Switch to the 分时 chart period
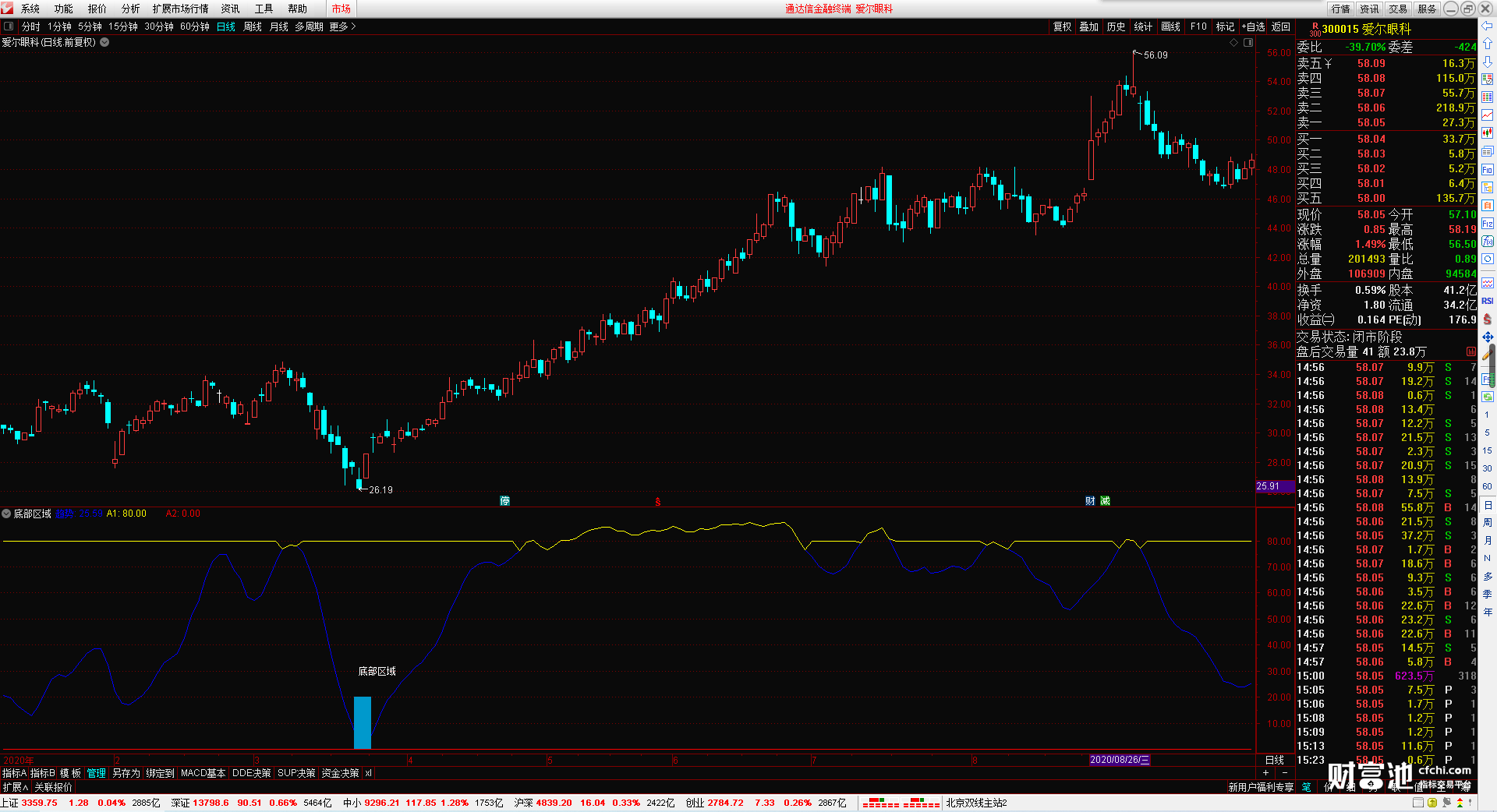 click(x=31, y=26)
